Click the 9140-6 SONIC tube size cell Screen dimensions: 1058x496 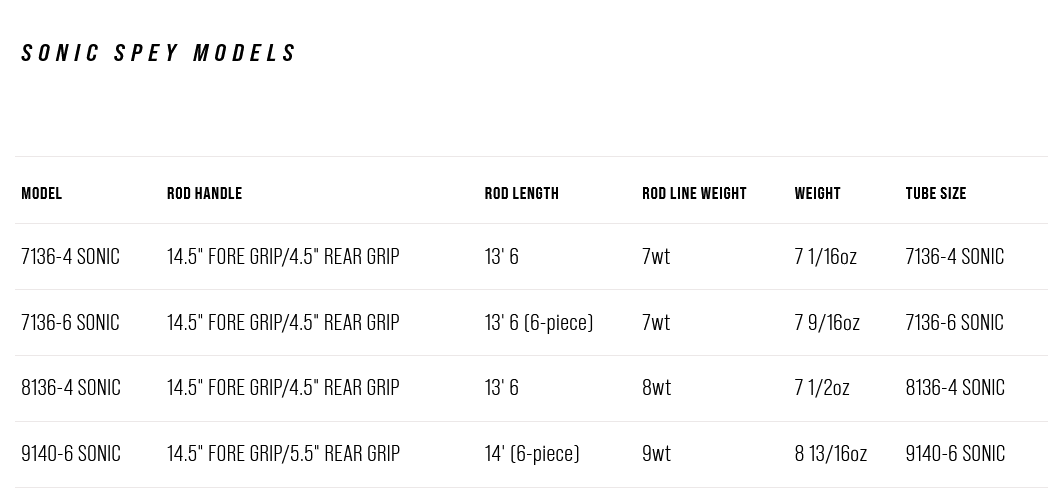coord(954,454)
